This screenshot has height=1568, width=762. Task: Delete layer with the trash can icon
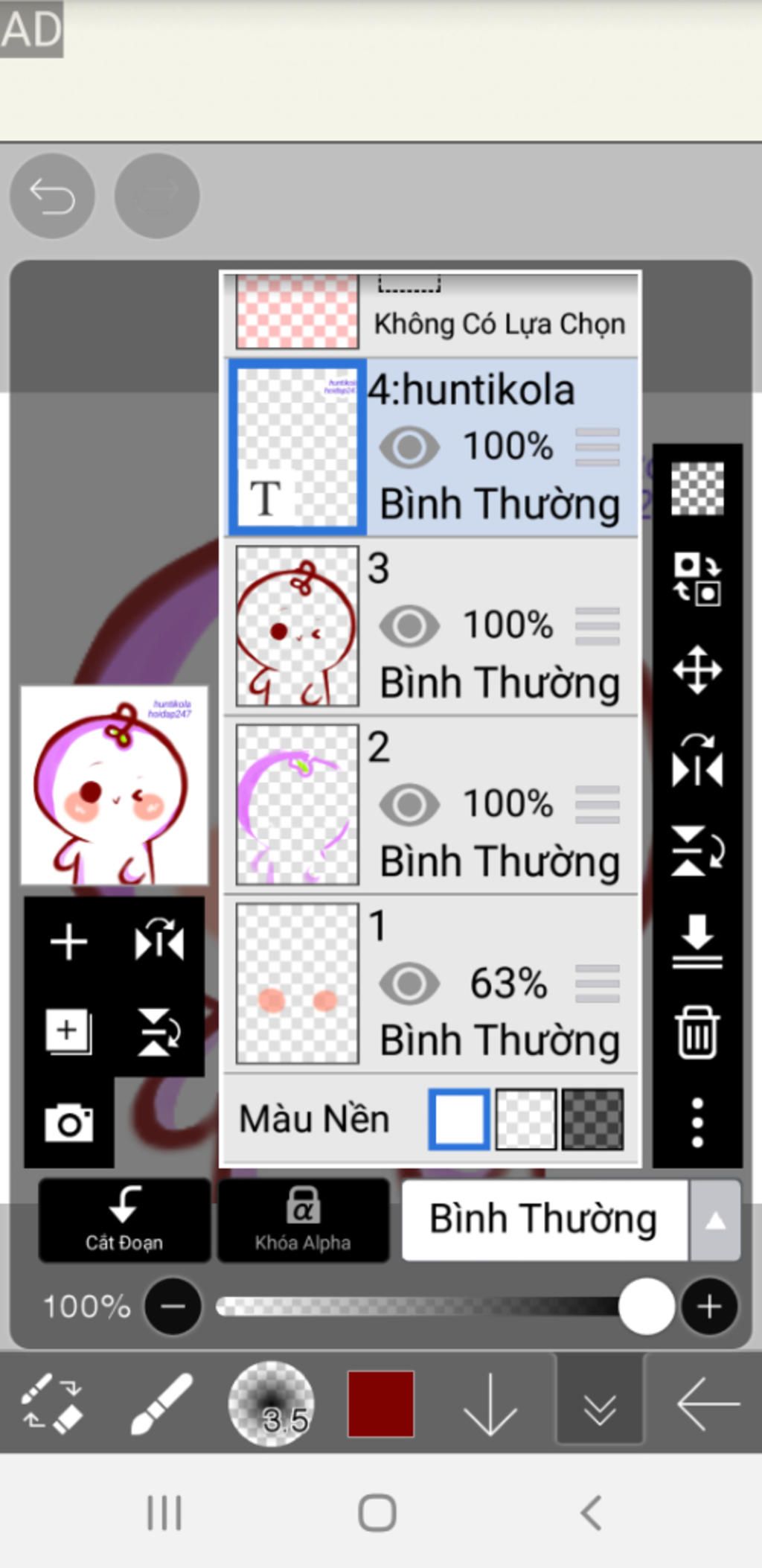point(697,1032)
